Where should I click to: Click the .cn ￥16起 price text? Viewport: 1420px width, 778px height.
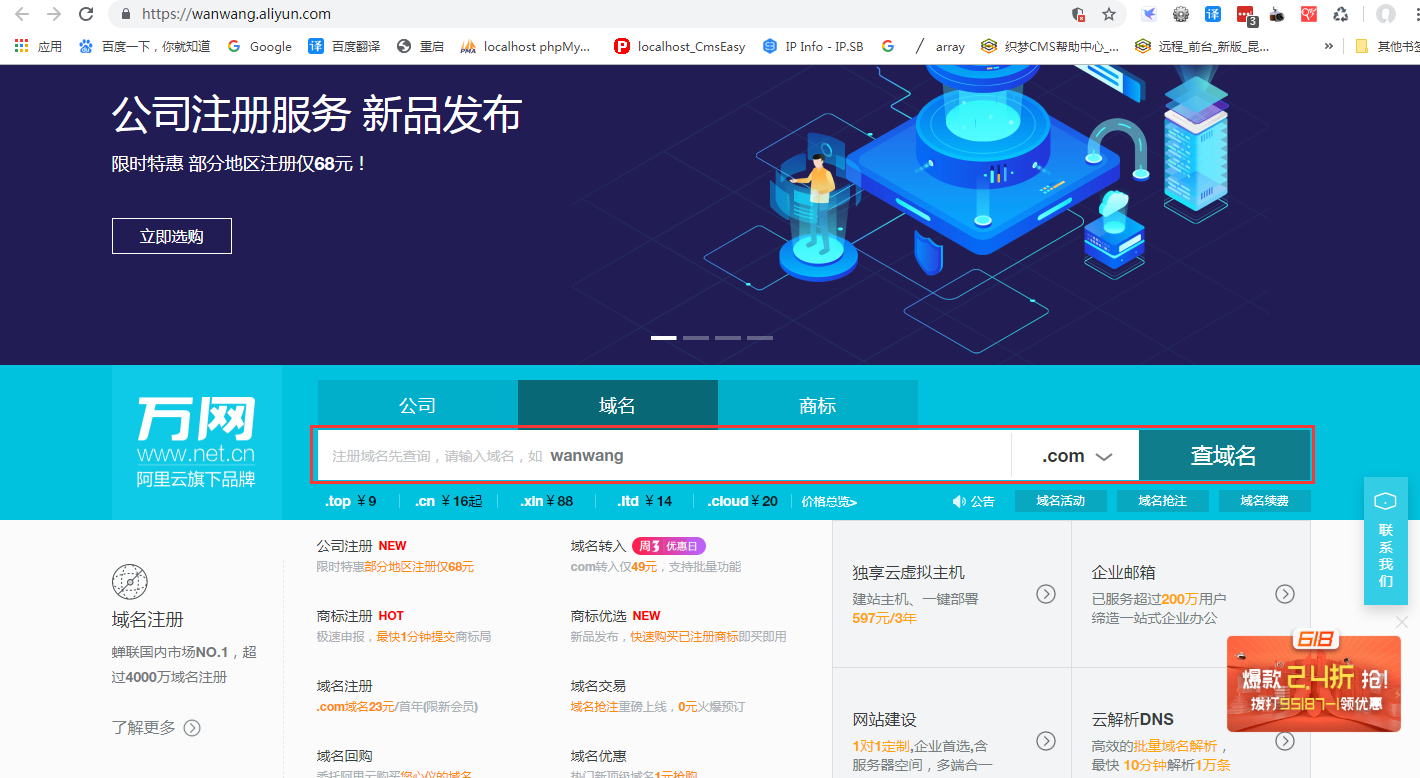pyautogui.click(x=449, y=501)
